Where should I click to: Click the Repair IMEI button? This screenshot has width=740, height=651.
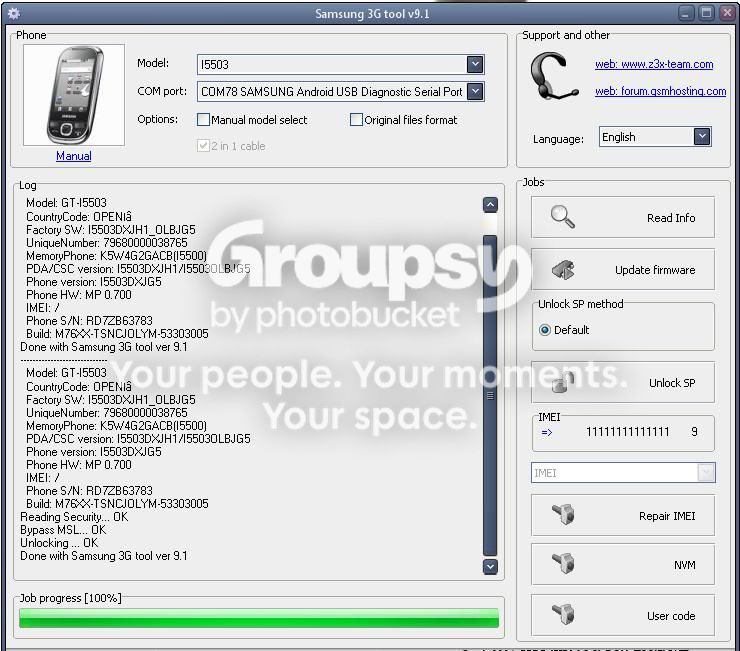tap(623, 516)
